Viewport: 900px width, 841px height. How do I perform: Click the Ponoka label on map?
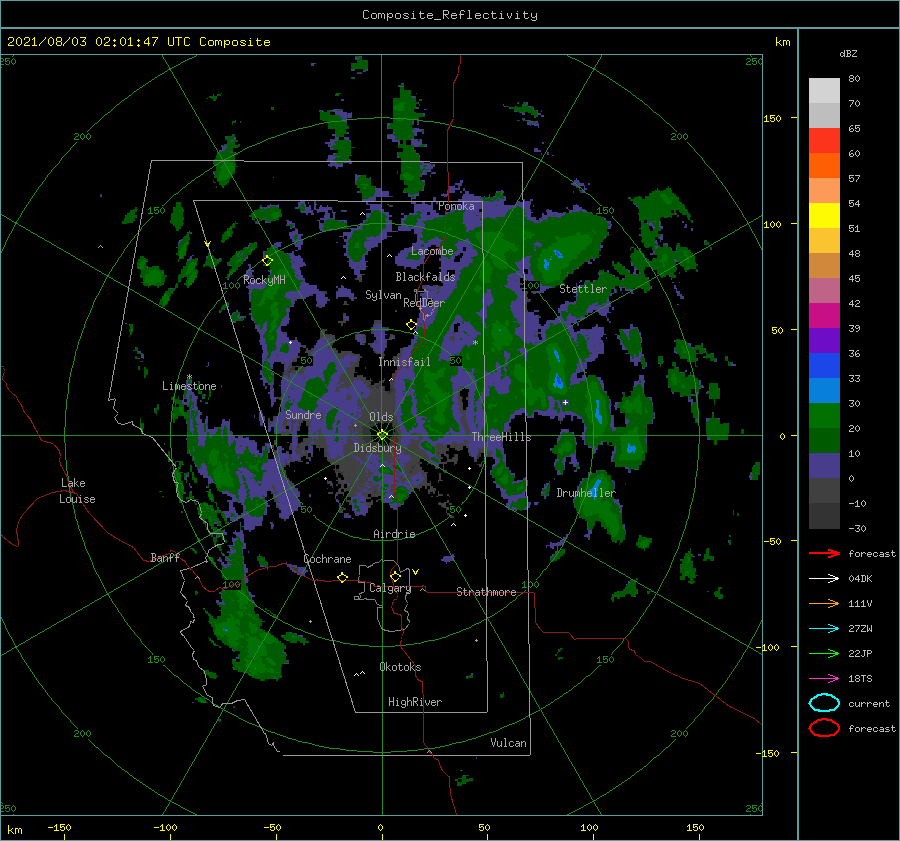(x=456, y=206)
